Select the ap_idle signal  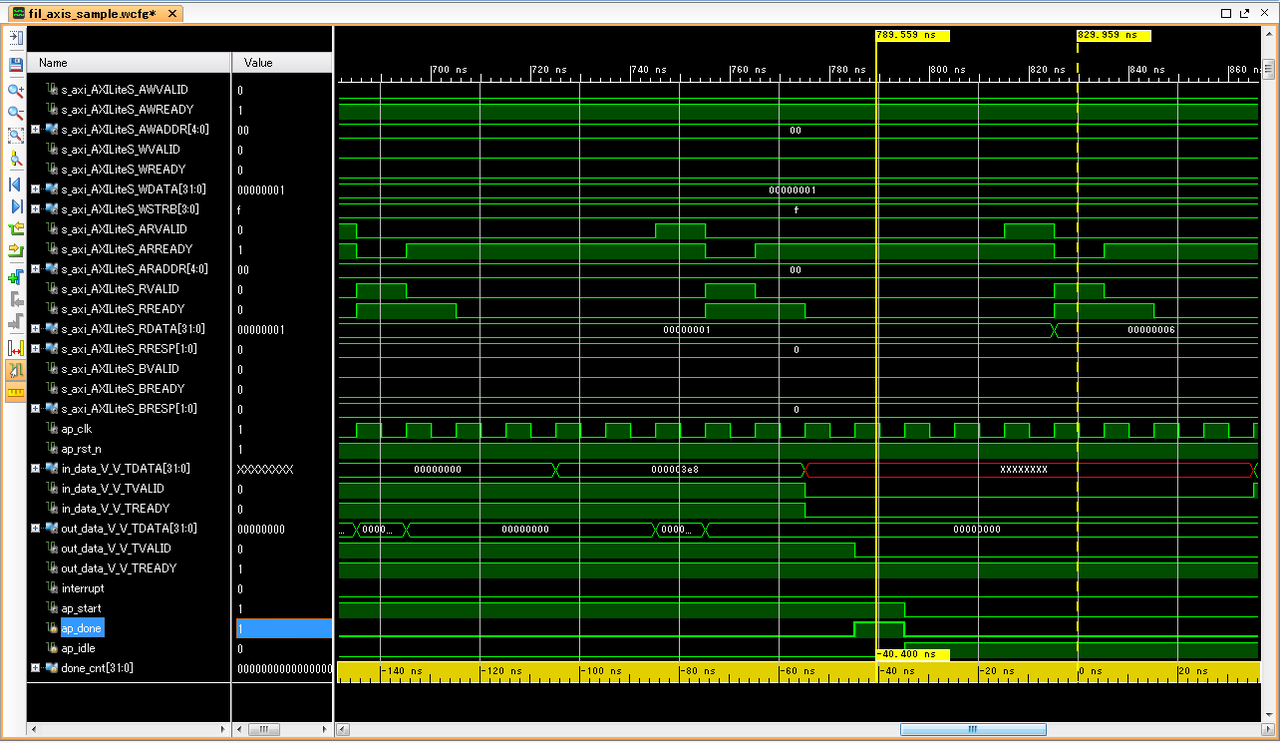(x=79, y=648)
